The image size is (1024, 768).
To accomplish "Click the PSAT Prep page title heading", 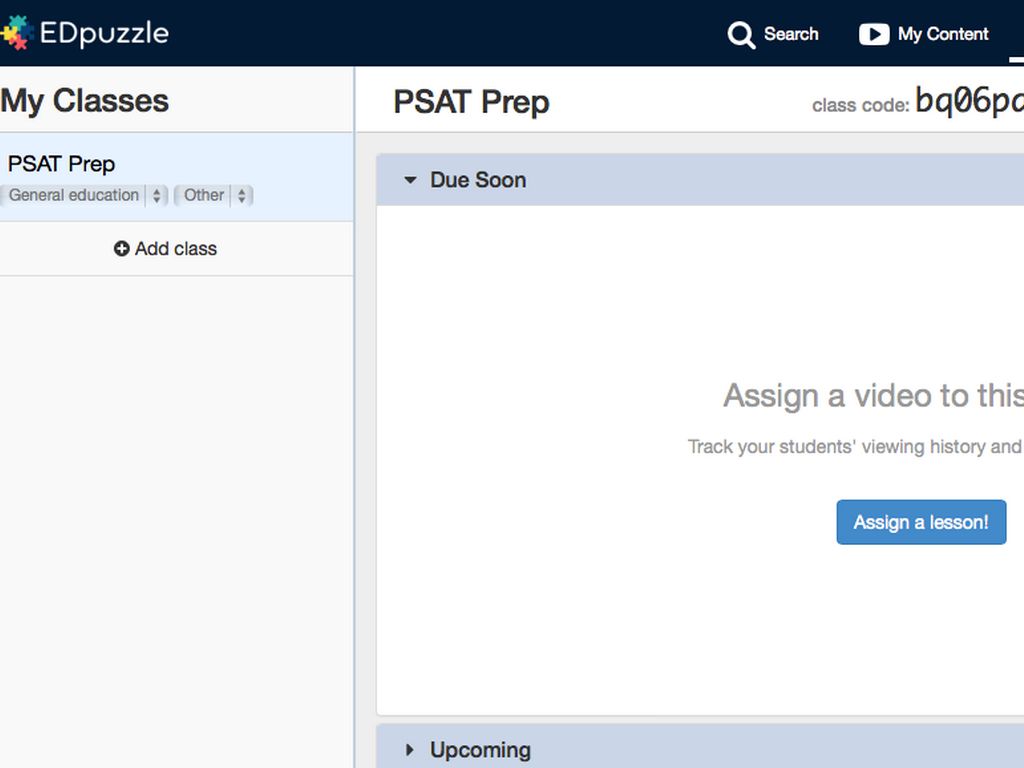I will tap(471, 102).
